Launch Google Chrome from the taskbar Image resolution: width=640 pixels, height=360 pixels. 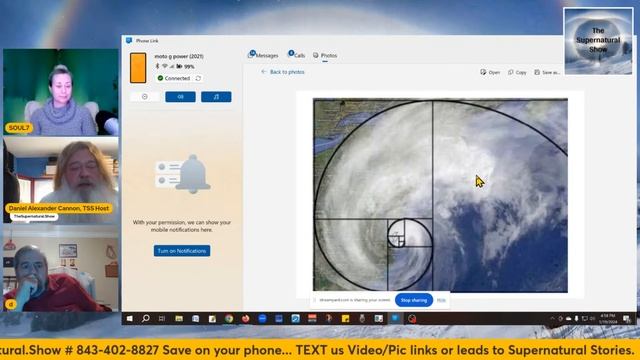(x=229, y=319)
